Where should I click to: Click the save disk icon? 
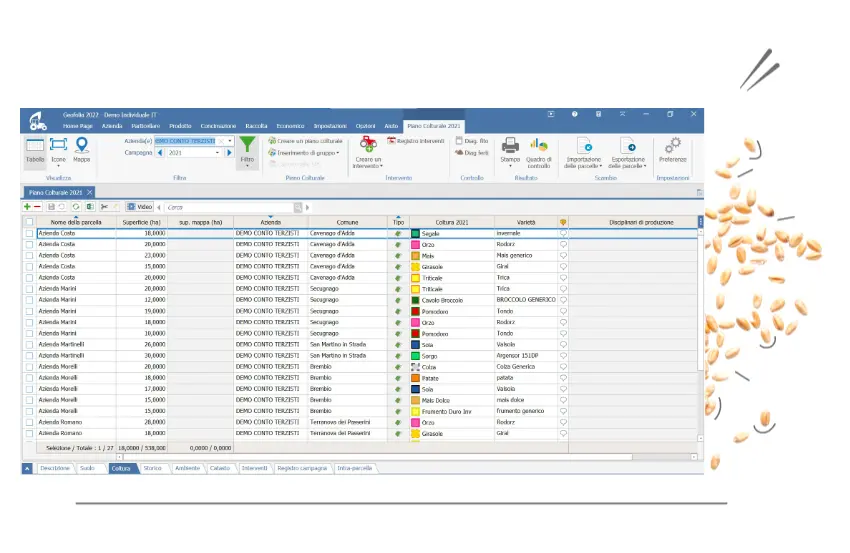[51, 207]
